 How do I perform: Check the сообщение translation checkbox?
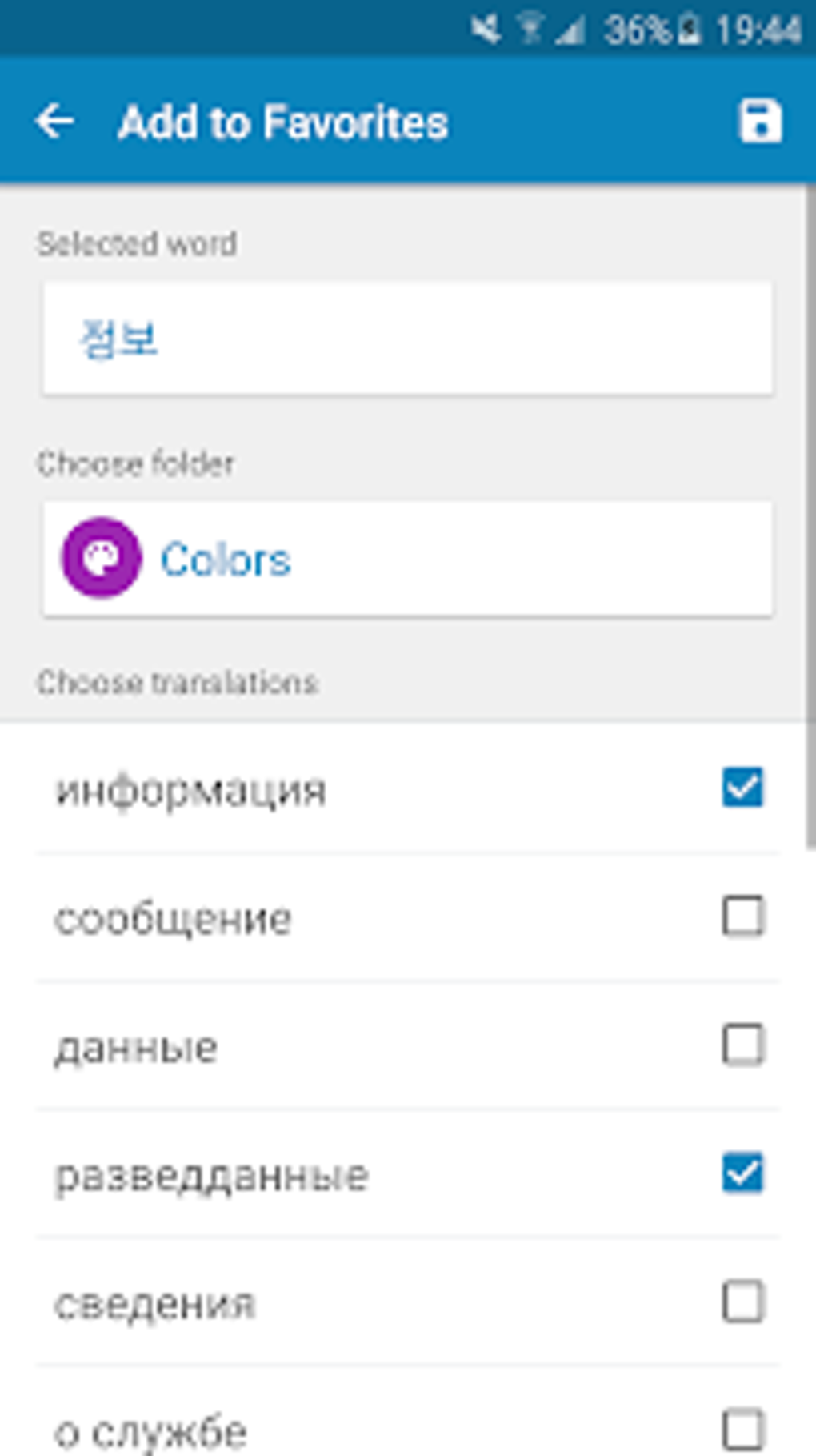pyautogui.click(x=743, y=916)
